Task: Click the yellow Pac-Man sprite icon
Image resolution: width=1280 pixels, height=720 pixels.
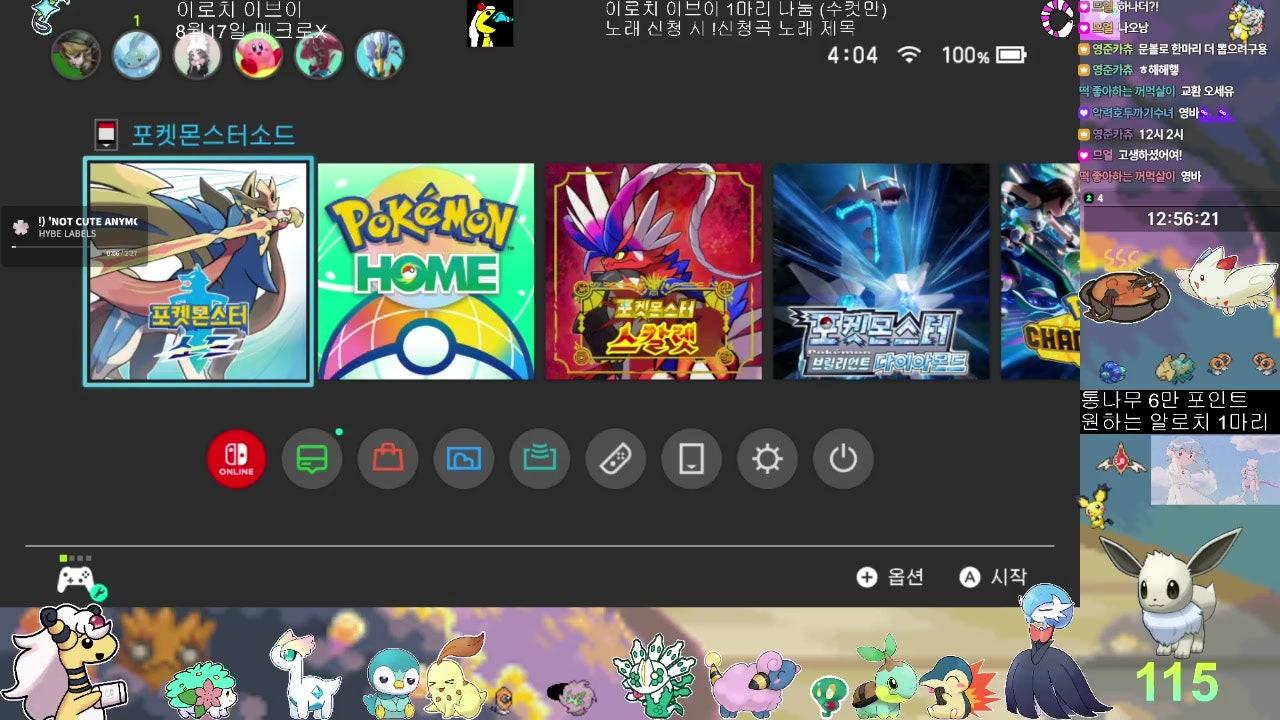Action: coord(490,23)
